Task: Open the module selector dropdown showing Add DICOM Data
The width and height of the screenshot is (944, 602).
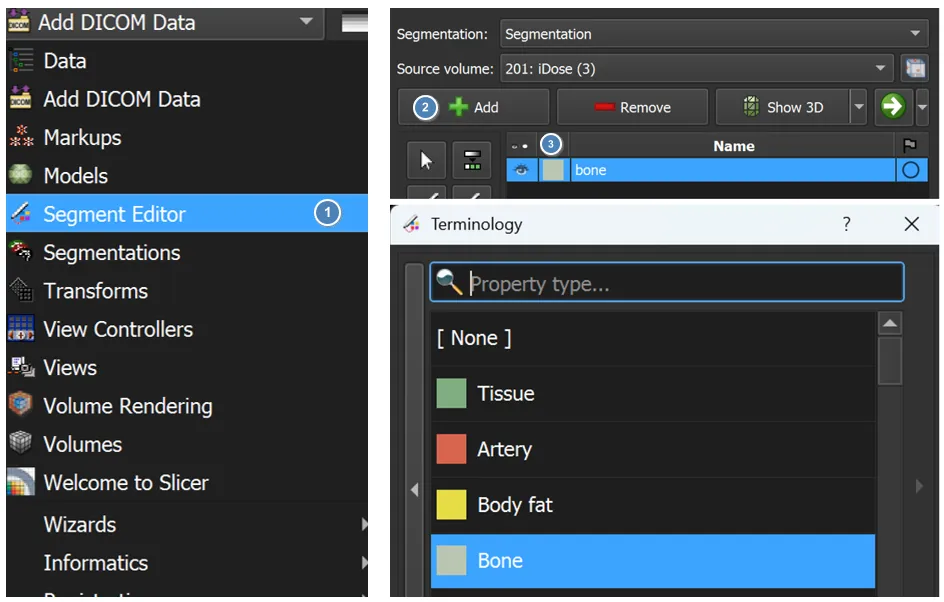Action: [166, 23]
